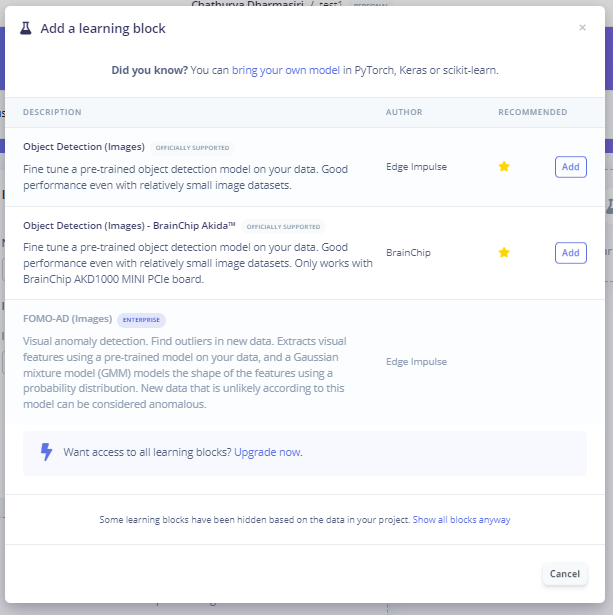Click 'Show all blocks anyway' link

[461, 520]
